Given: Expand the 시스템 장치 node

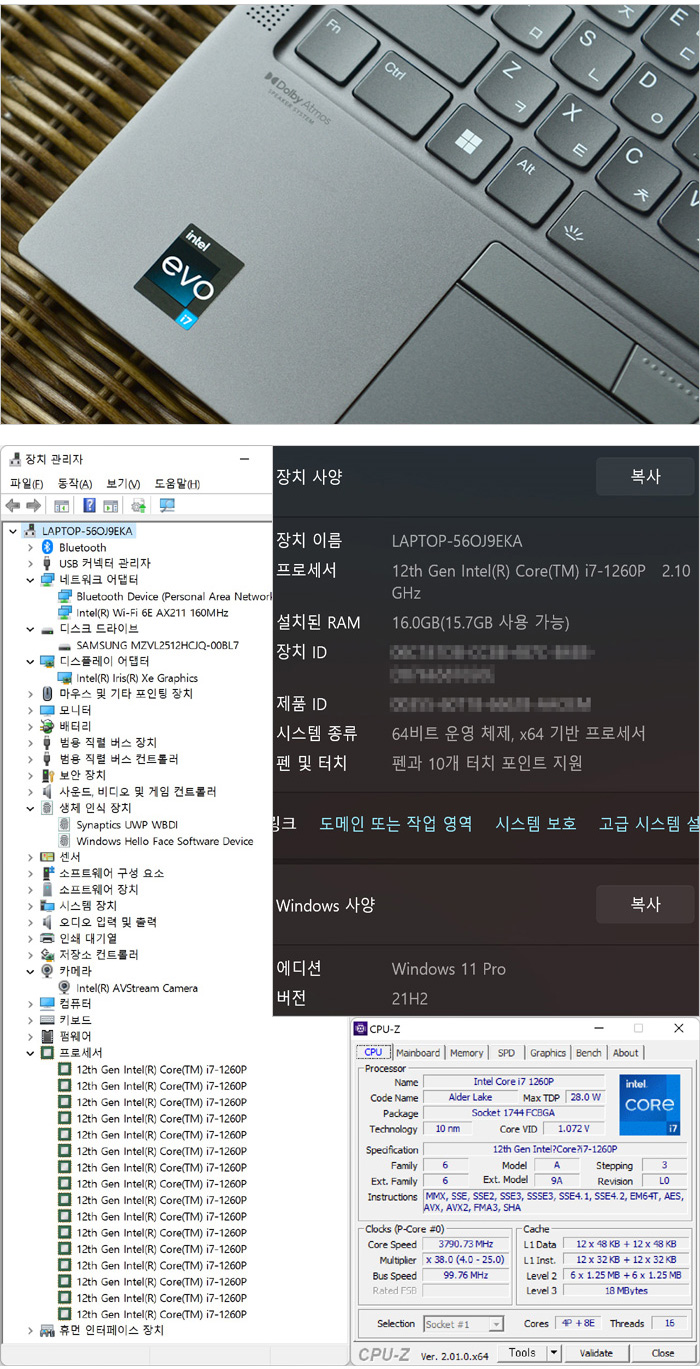Looking at the screenshot, I should click(x=31, y=905).
